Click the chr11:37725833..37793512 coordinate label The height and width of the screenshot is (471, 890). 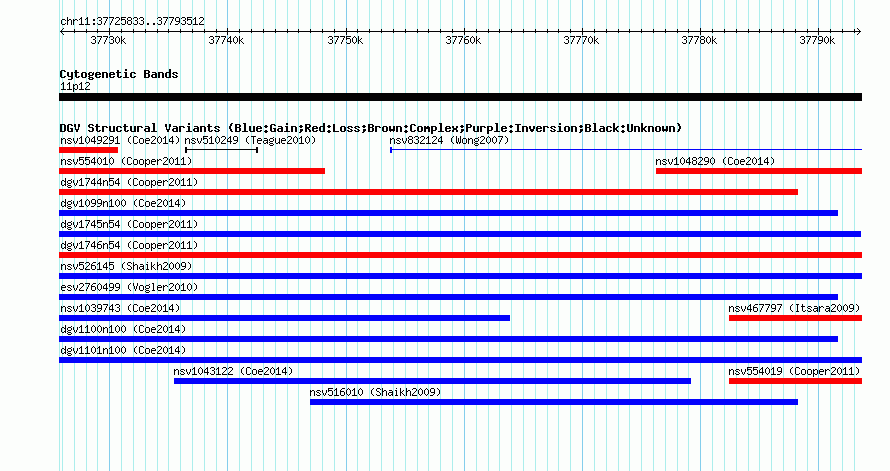pyautogui.click(x=132, y=21)
